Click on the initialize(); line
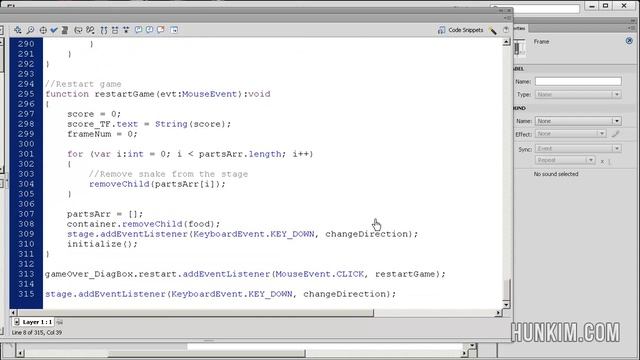The width and height of the screenshot is (640, 360). [102, 244]
